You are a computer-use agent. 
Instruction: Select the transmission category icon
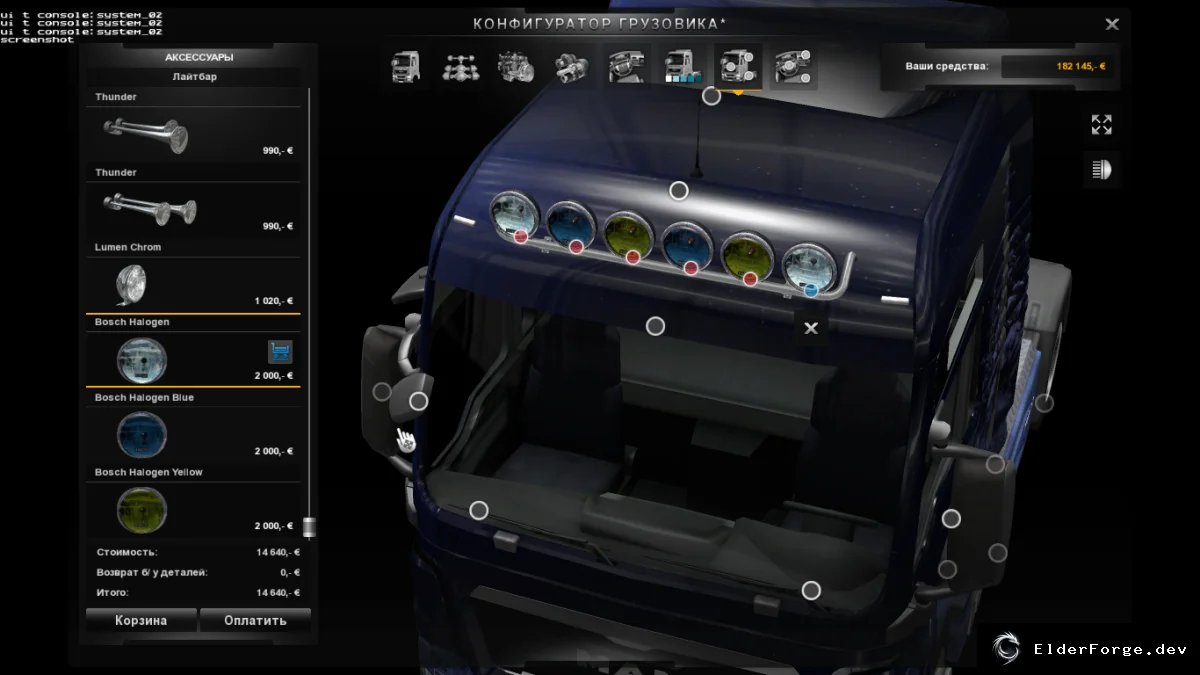[x=572, y=67]
